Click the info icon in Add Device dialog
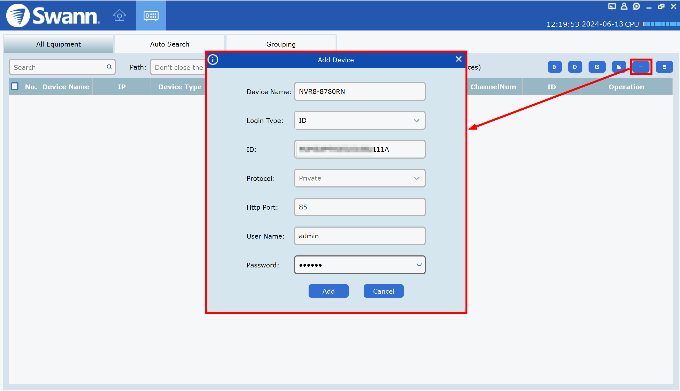This screenshot has width=680, height=391. [x=213, y=59]
